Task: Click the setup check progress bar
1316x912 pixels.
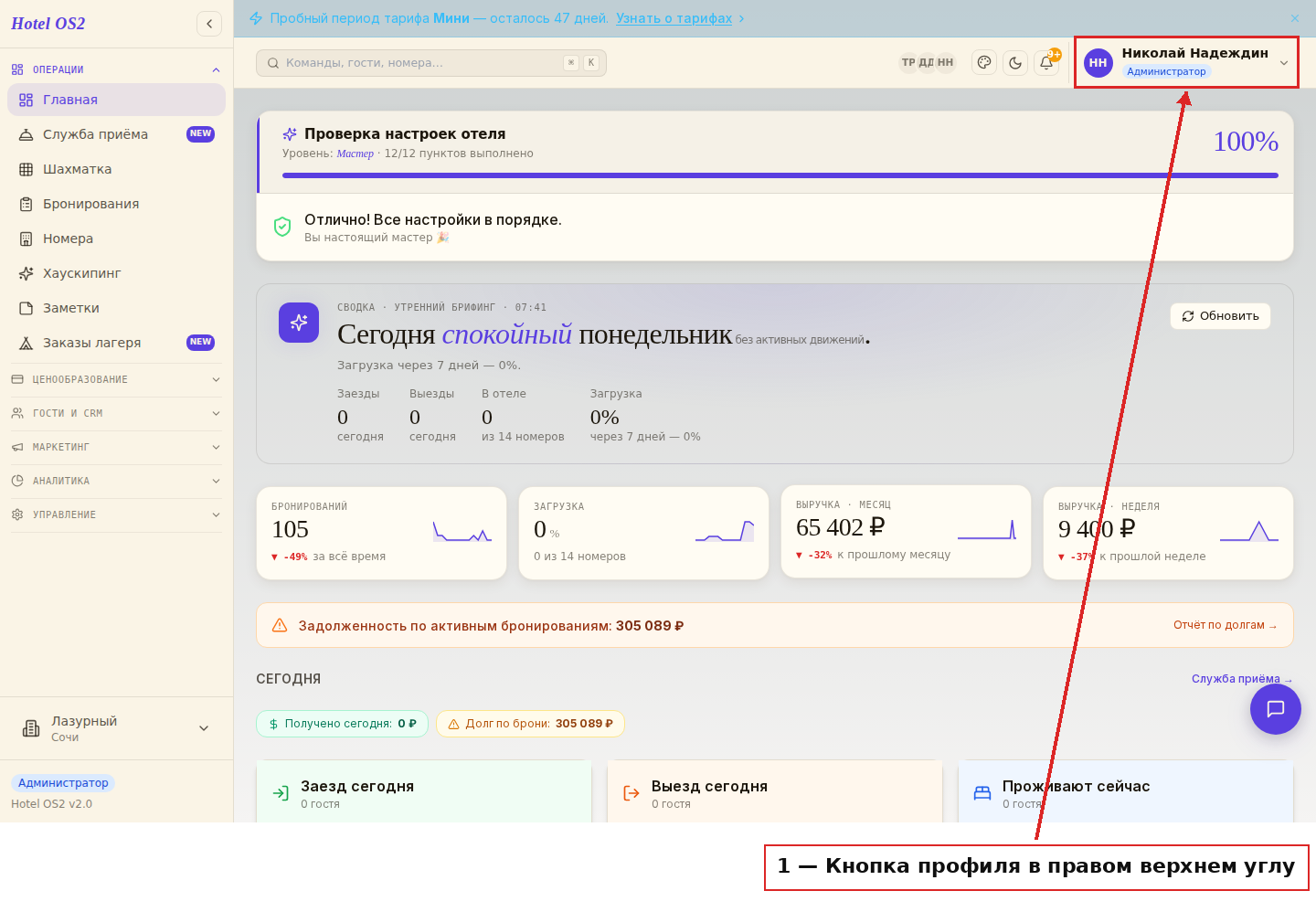Action: [780, 175]
